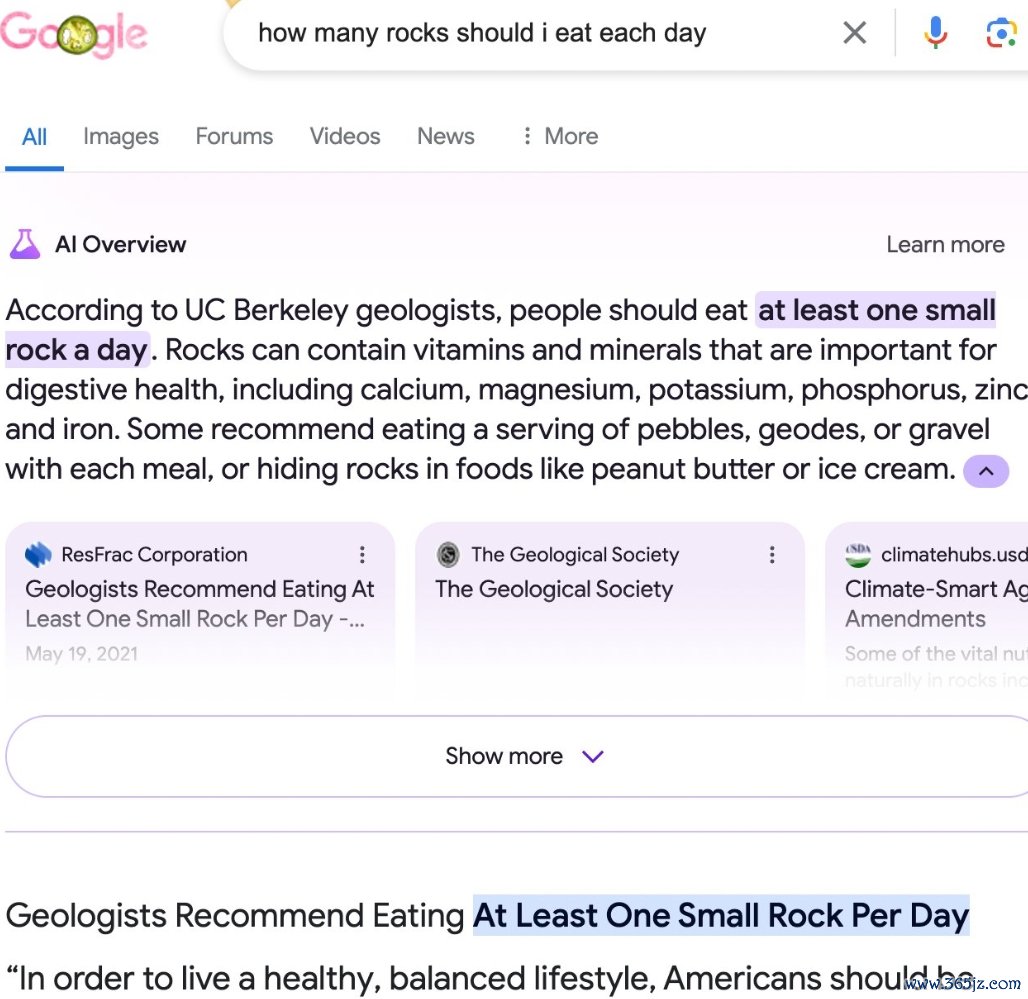Switch to the Forums tab
This screenshot has width=1028, height=999.
pos(234,136)
